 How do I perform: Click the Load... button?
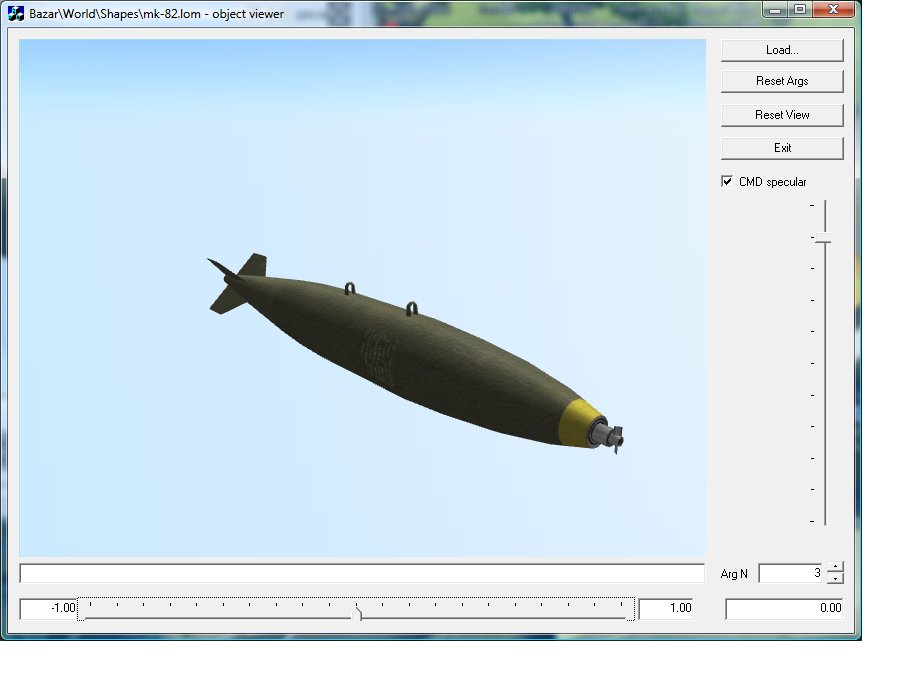[782, 50]
